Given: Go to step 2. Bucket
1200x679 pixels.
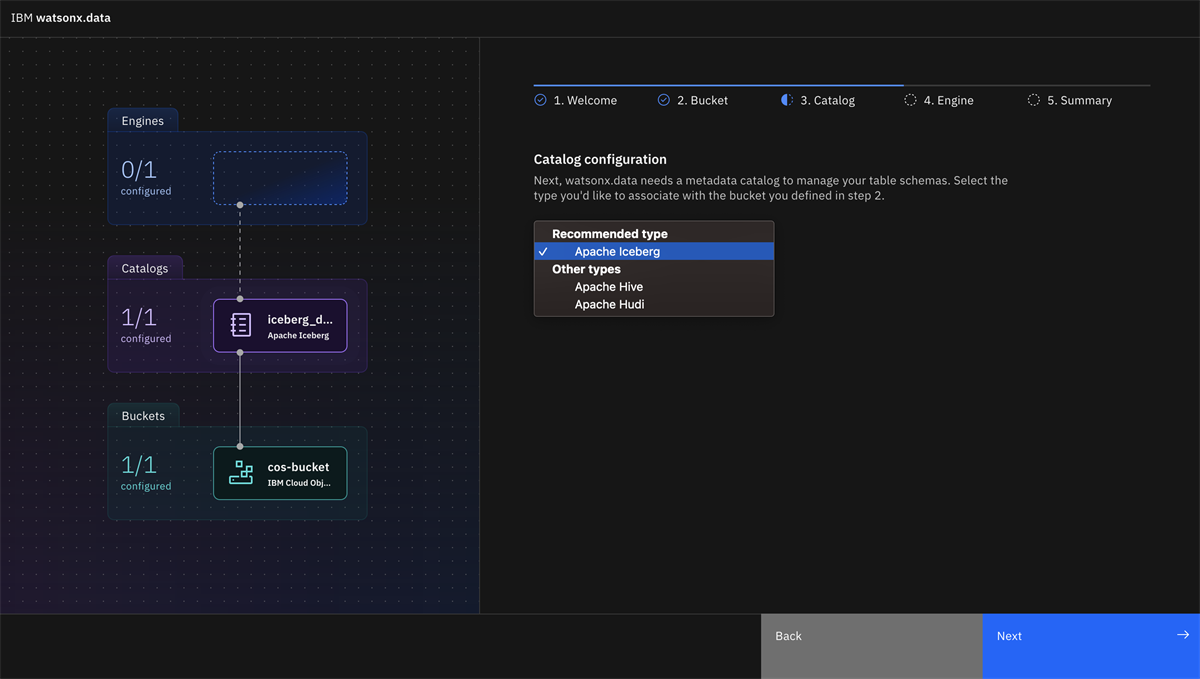Looking at the screenshot, I should point(693,100).
